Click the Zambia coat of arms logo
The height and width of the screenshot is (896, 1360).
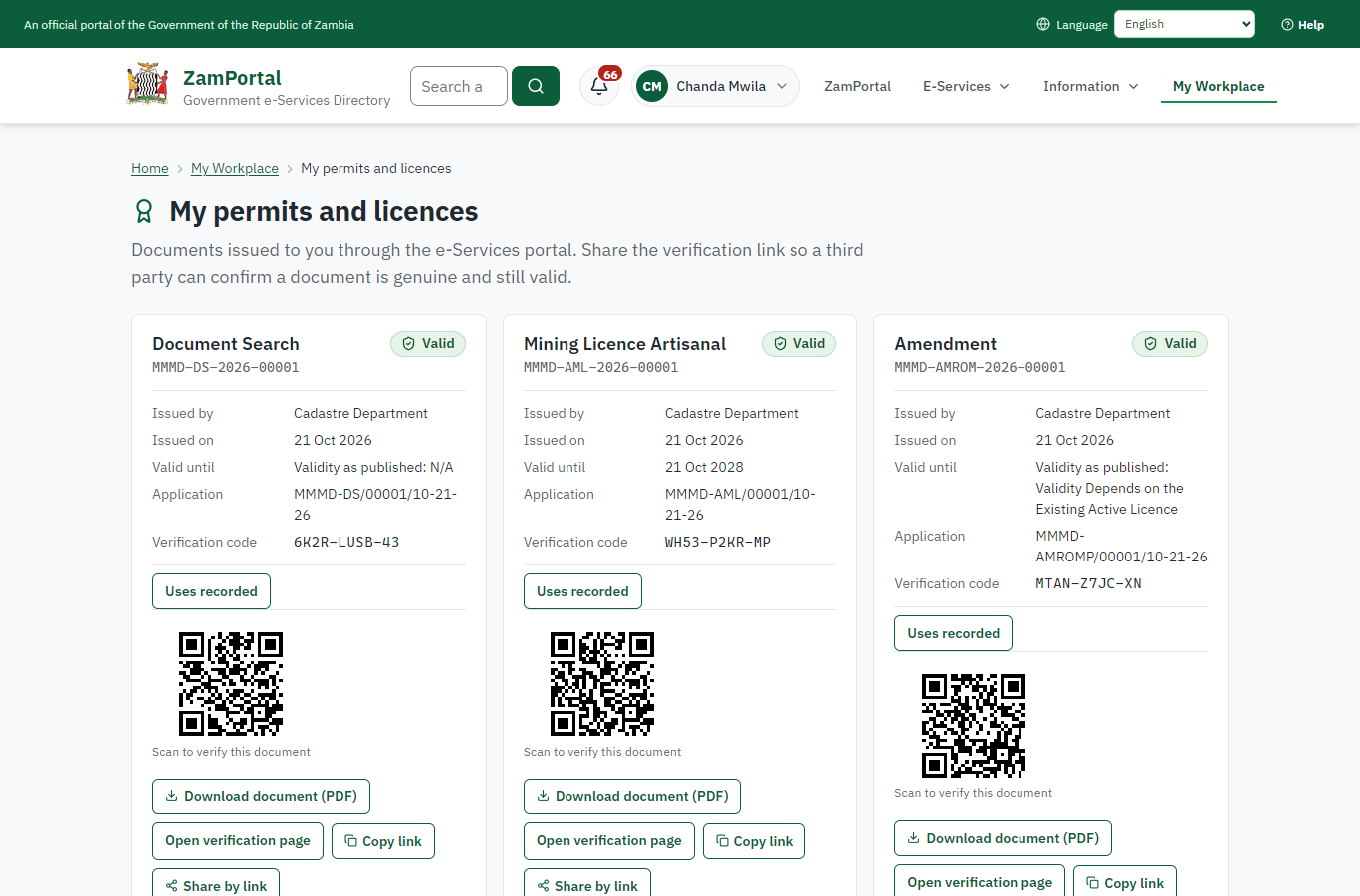click(148, 85)
